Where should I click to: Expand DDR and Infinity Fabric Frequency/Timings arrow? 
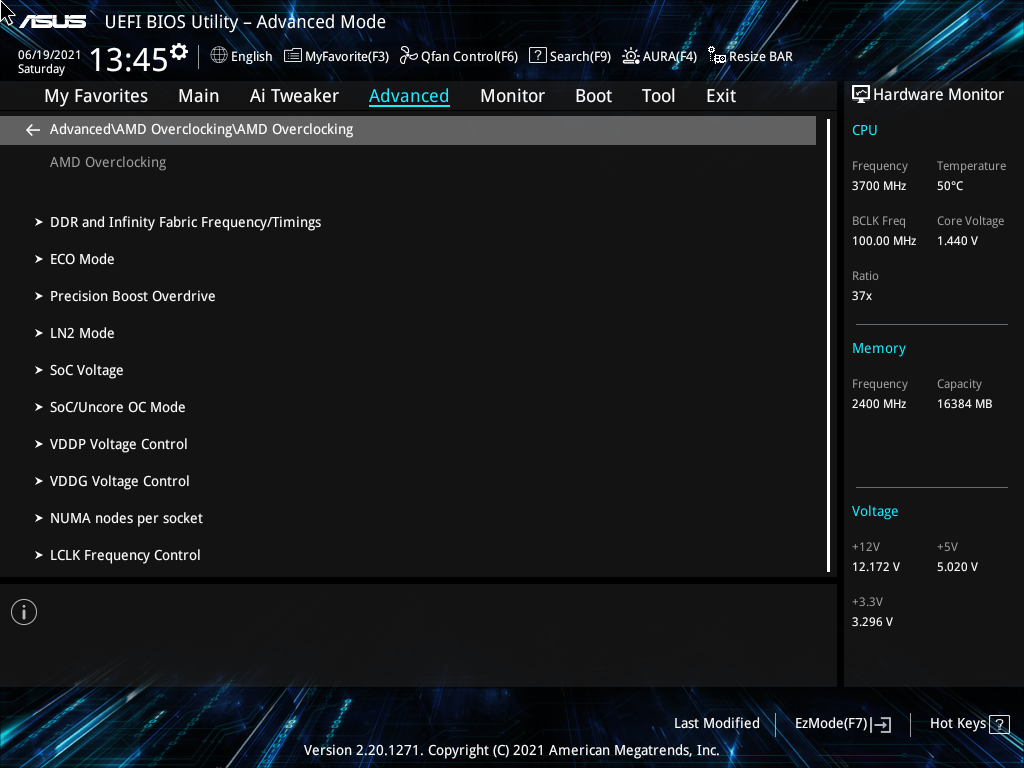coord(39,222)
